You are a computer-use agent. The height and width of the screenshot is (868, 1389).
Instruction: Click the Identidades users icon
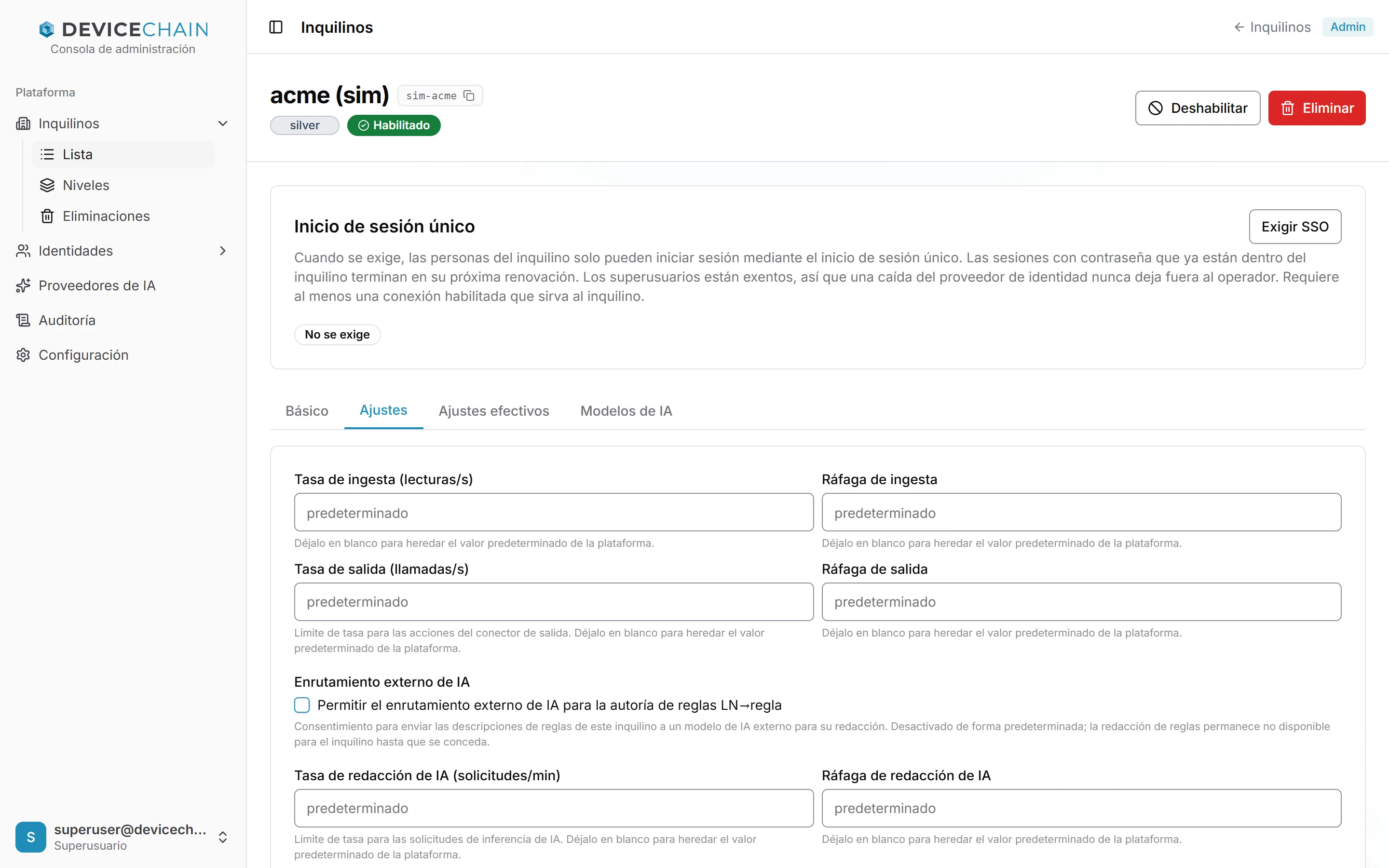click(x=23, y=251)
